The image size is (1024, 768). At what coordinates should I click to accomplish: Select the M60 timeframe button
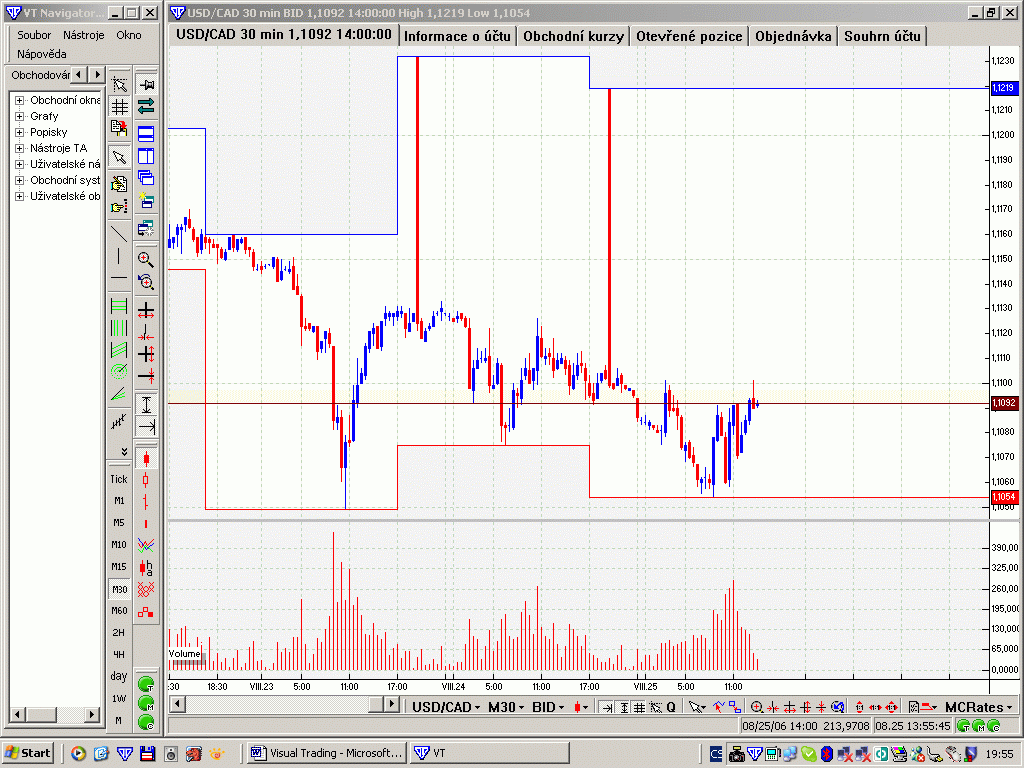click(x=119, y=611)
